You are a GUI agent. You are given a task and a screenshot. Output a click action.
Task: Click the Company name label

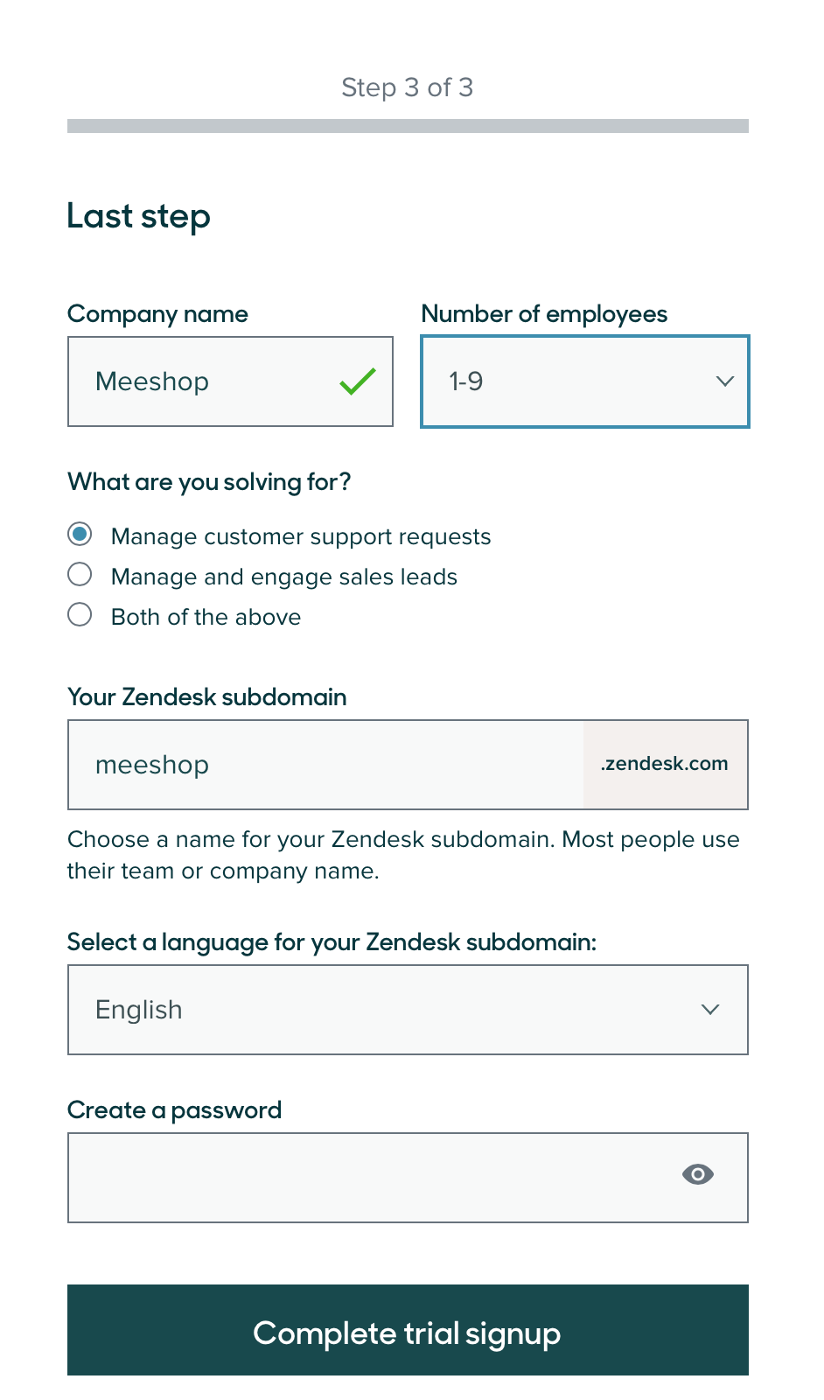157,314
